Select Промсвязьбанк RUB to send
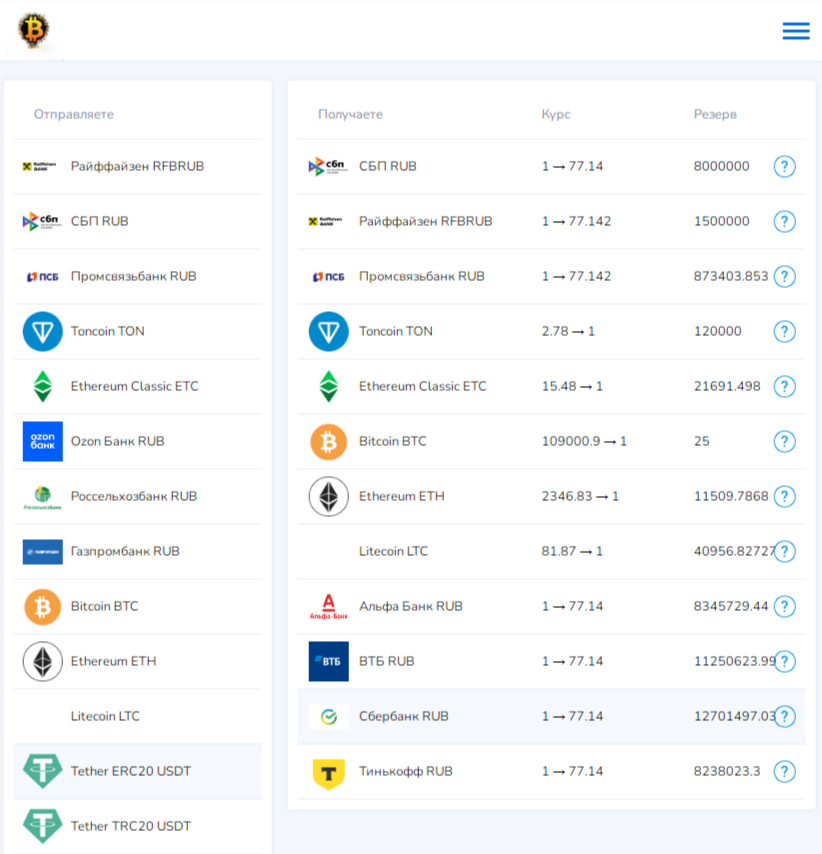The image size is (822, 854). (137, 276)
